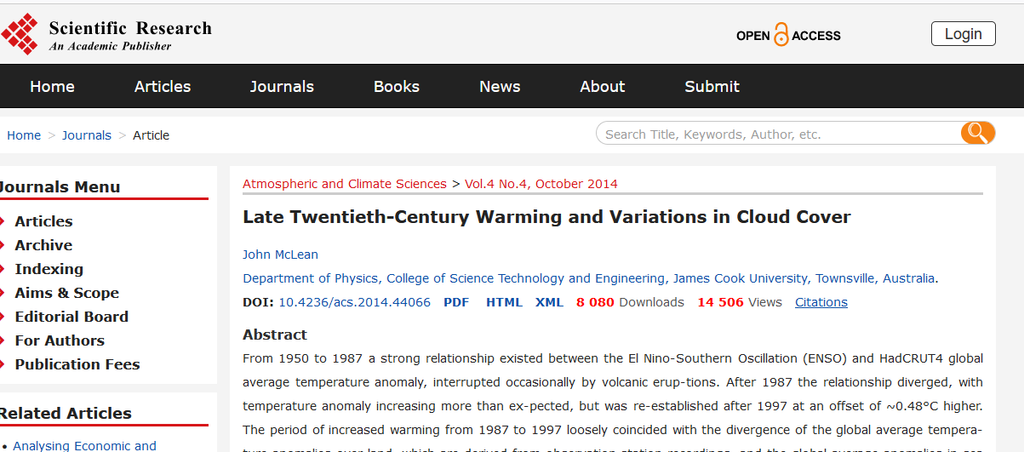Click the Scientific Research logo icon
Viewport: 1024px width, 452px height.
click(20, 34)
